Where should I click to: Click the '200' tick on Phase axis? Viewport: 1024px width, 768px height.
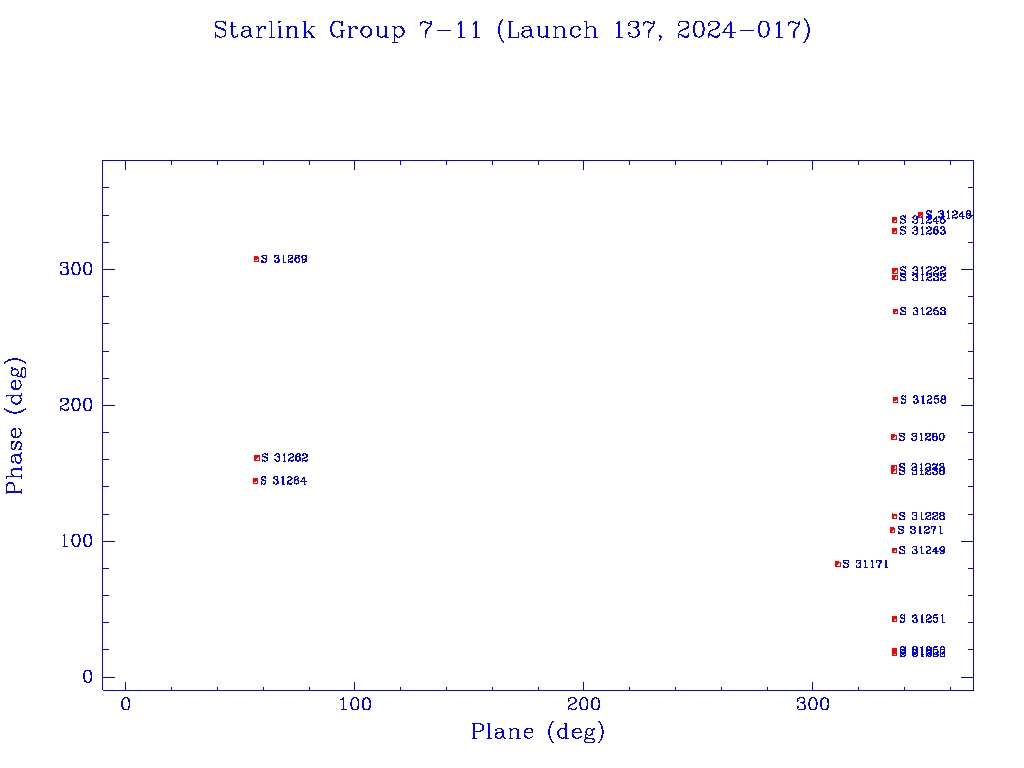(76, 405)
